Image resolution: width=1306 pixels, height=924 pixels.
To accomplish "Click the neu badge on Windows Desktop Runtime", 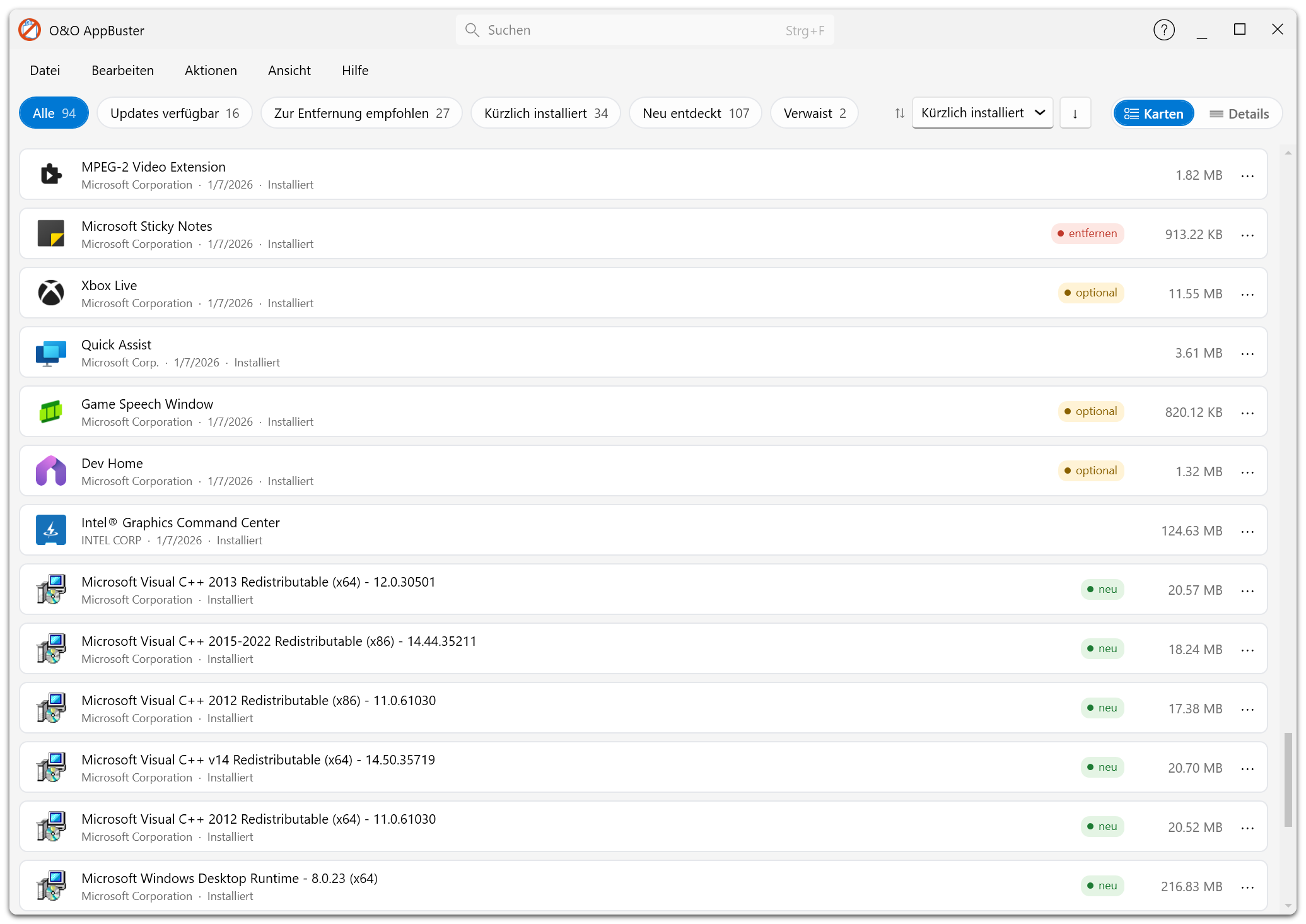I will pyautogui.click(x=1102, y=886).
